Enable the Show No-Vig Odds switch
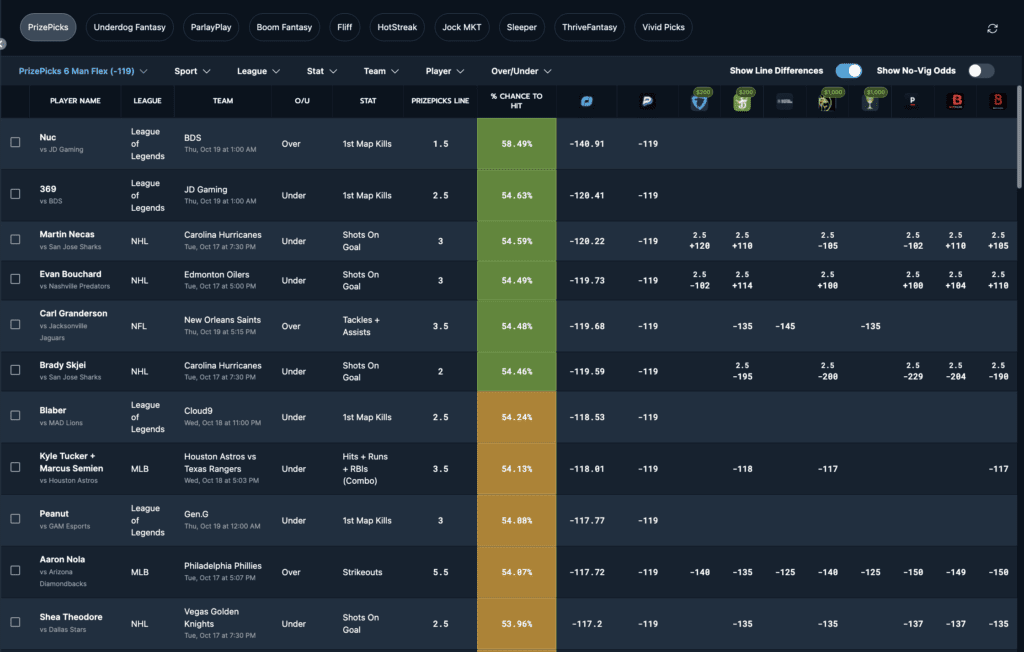Image resolution: width=1024 pixels, height=652 pixels. coord(981,71)
